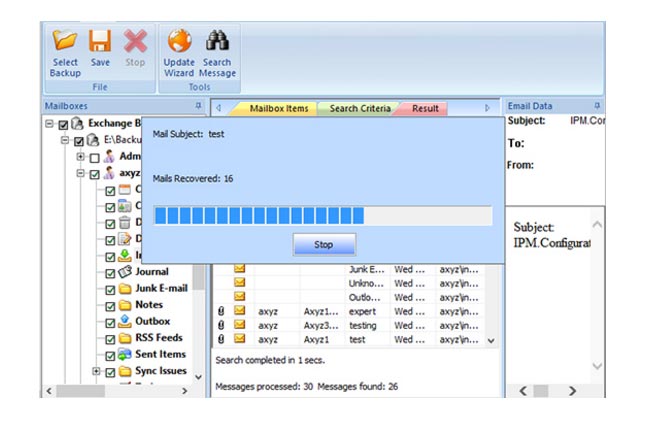Click the Adm mailbox user icon
Viewport: 645px width, 421px height.
109,156
